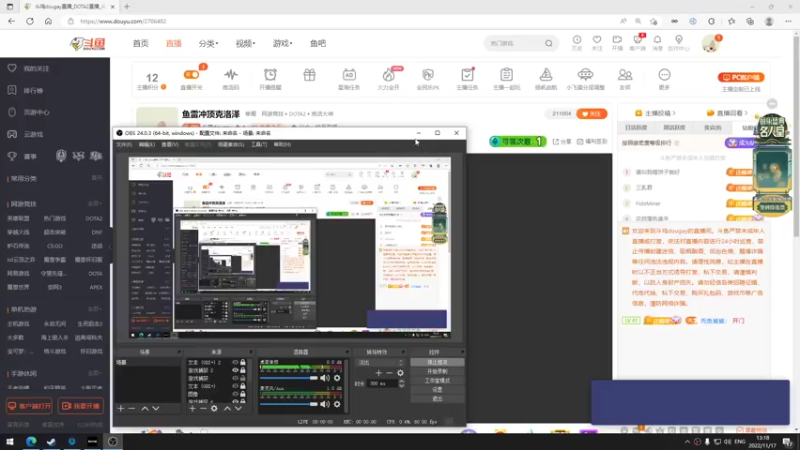
Task: Click the orange PC客户端 button
Action: click(x=741, y=77)
